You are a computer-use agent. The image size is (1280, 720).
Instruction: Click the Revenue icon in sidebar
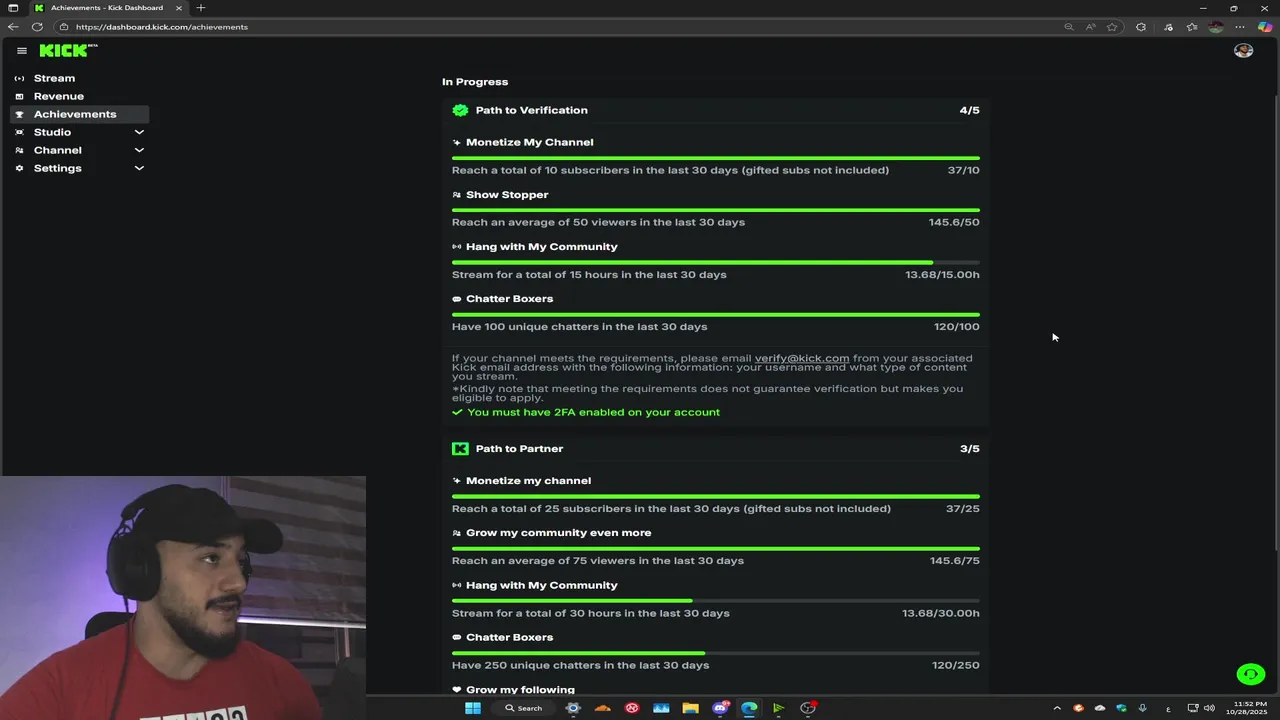(19, 96)
